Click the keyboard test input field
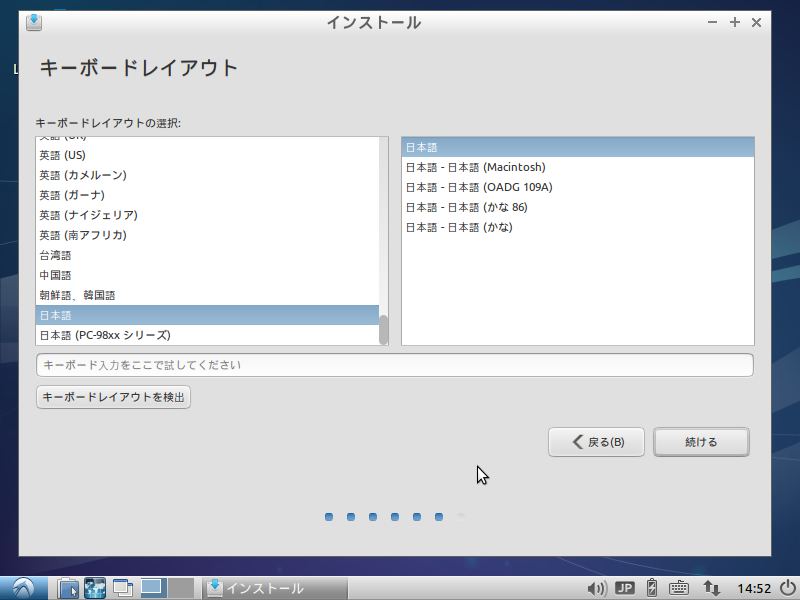This screenshot has width=800, height=600. pos(394,365)
